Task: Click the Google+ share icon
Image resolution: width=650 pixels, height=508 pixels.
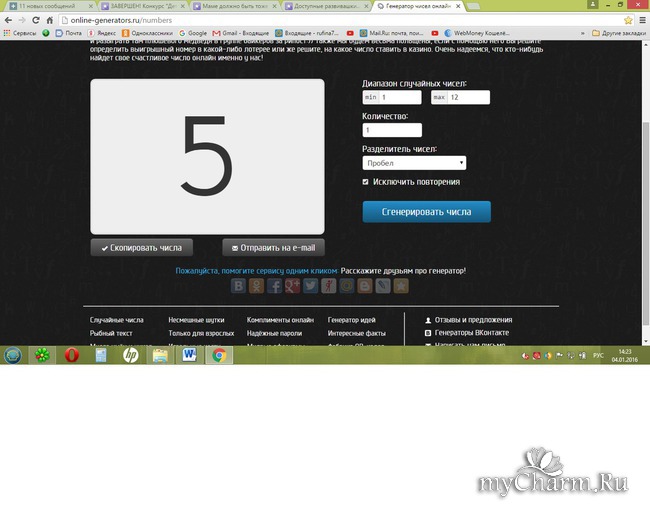Action: coord(293,286)
